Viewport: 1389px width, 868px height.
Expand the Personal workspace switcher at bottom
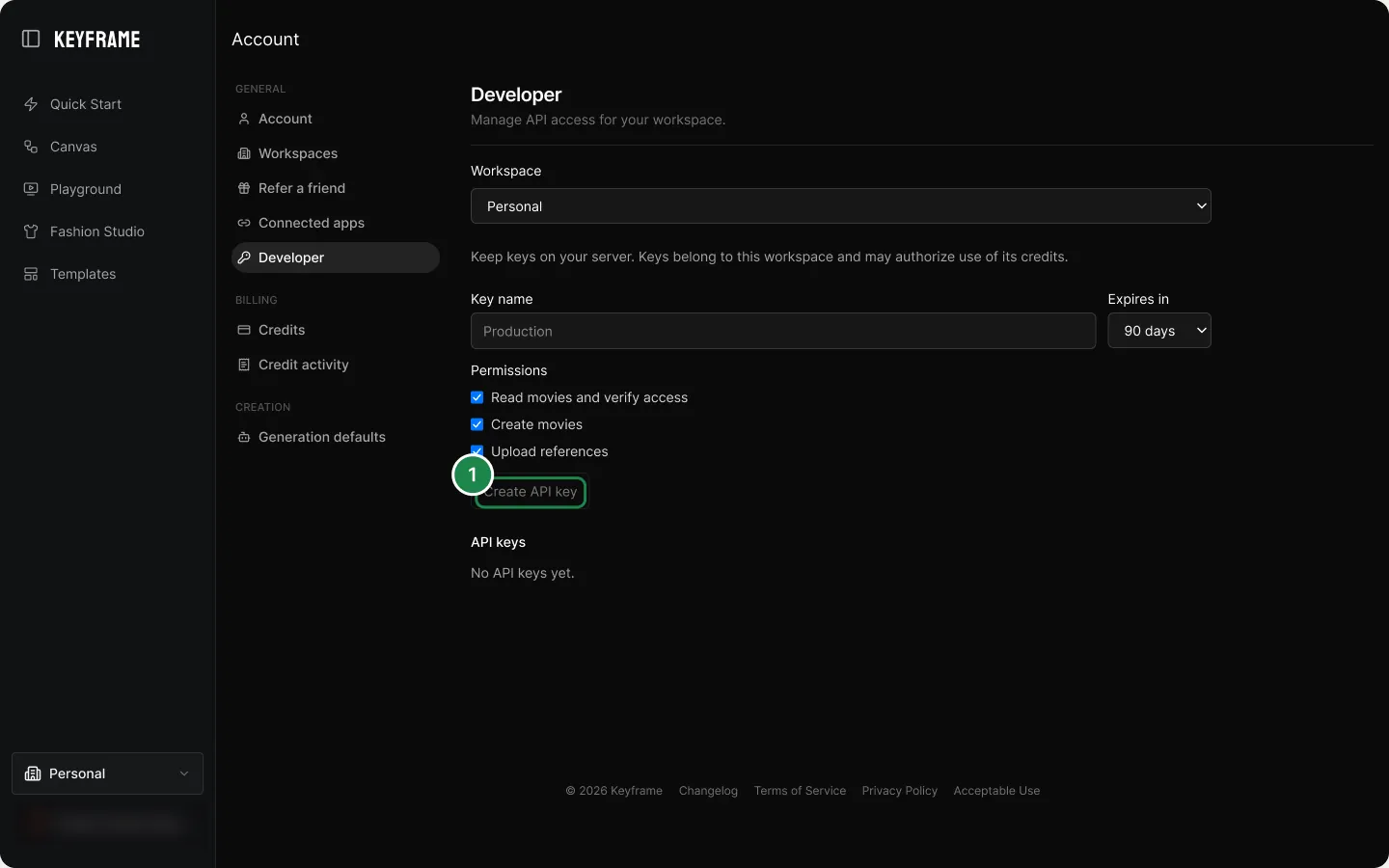107,773
